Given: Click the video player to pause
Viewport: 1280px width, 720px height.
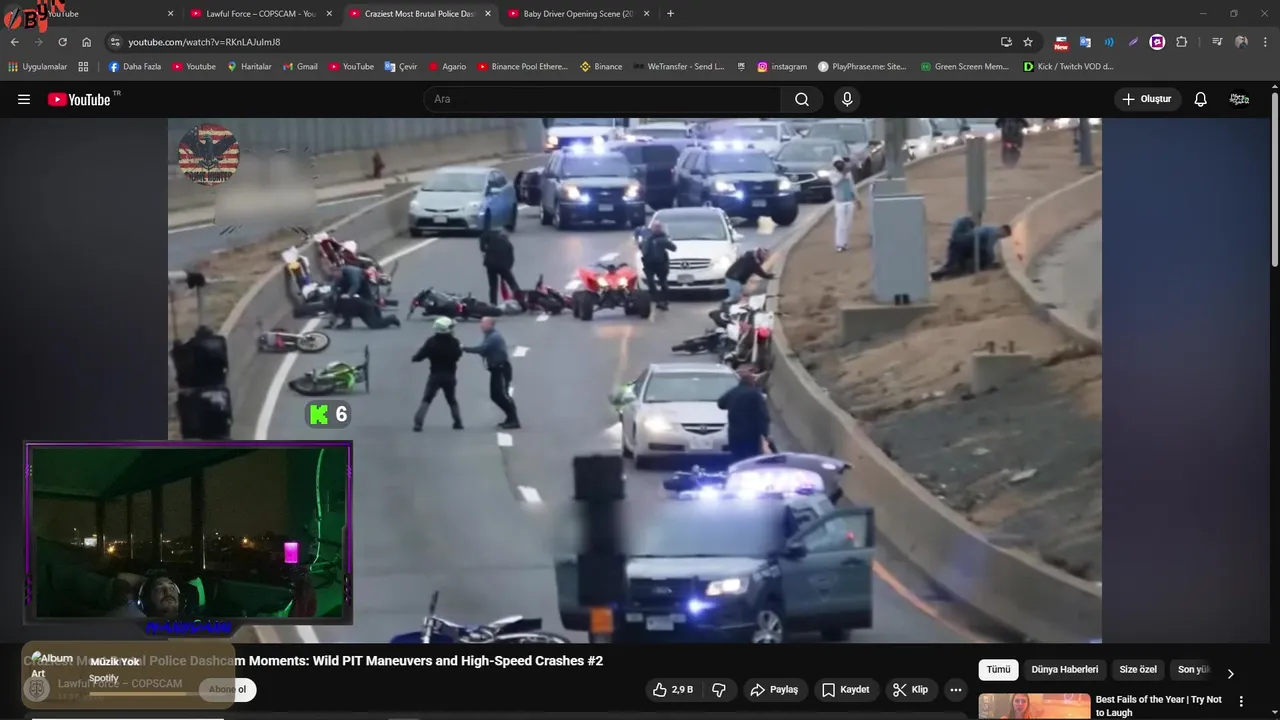Looking at the screenshot, I should tap(635, 380).
